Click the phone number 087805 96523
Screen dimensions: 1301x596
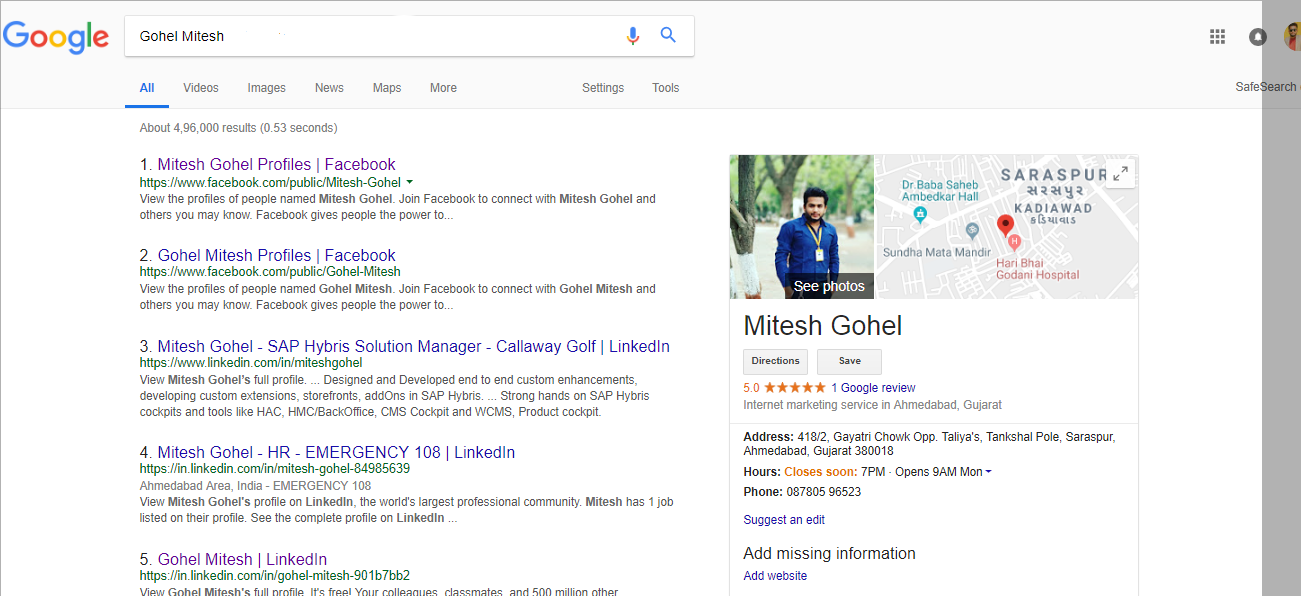[824, 492]
